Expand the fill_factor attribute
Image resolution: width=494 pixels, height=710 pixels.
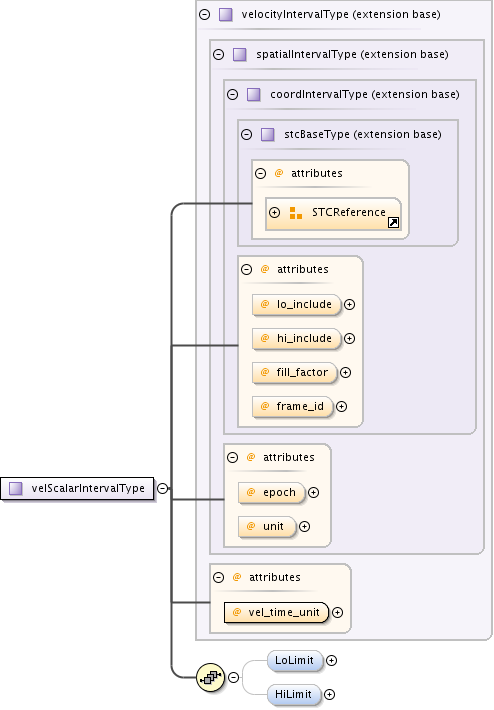click(x=345, y=373)
